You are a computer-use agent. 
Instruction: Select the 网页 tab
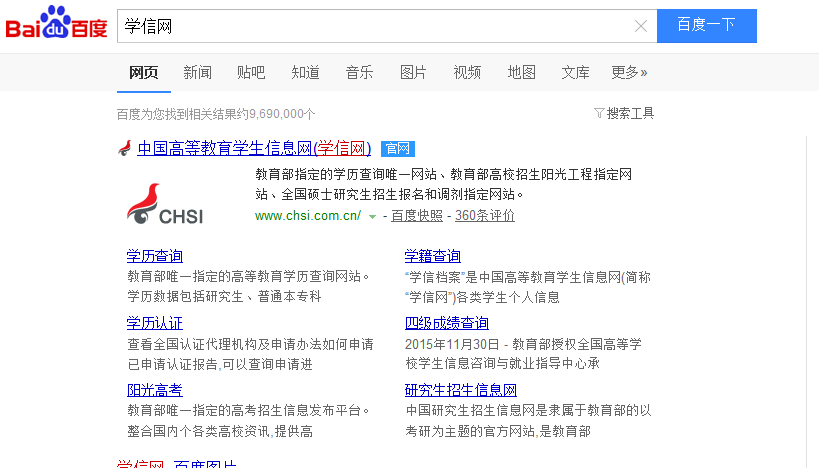coord(144,73)
